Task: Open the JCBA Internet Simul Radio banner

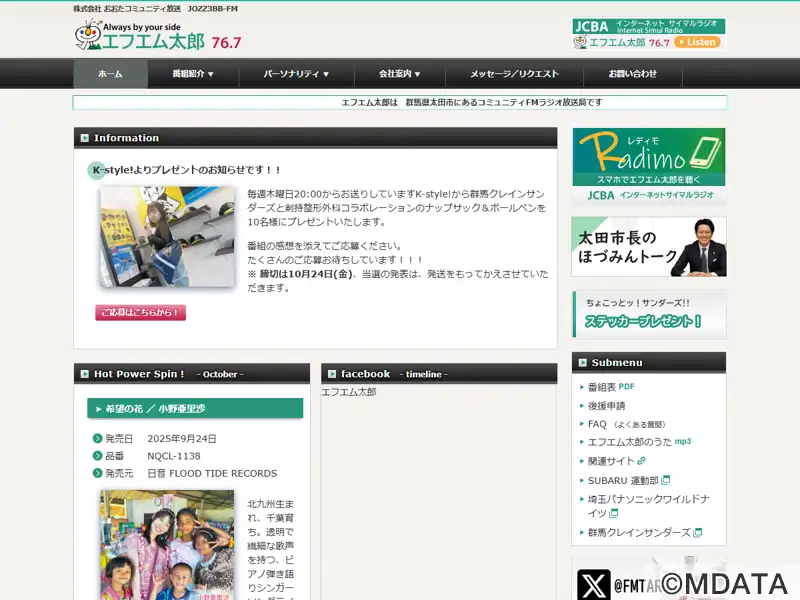Action: coord(648,34)
